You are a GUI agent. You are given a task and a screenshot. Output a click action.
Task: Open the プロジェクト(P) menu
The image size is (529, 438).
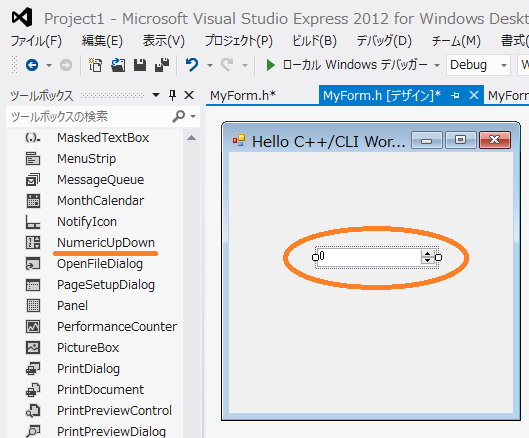click(x=239, y=41)
